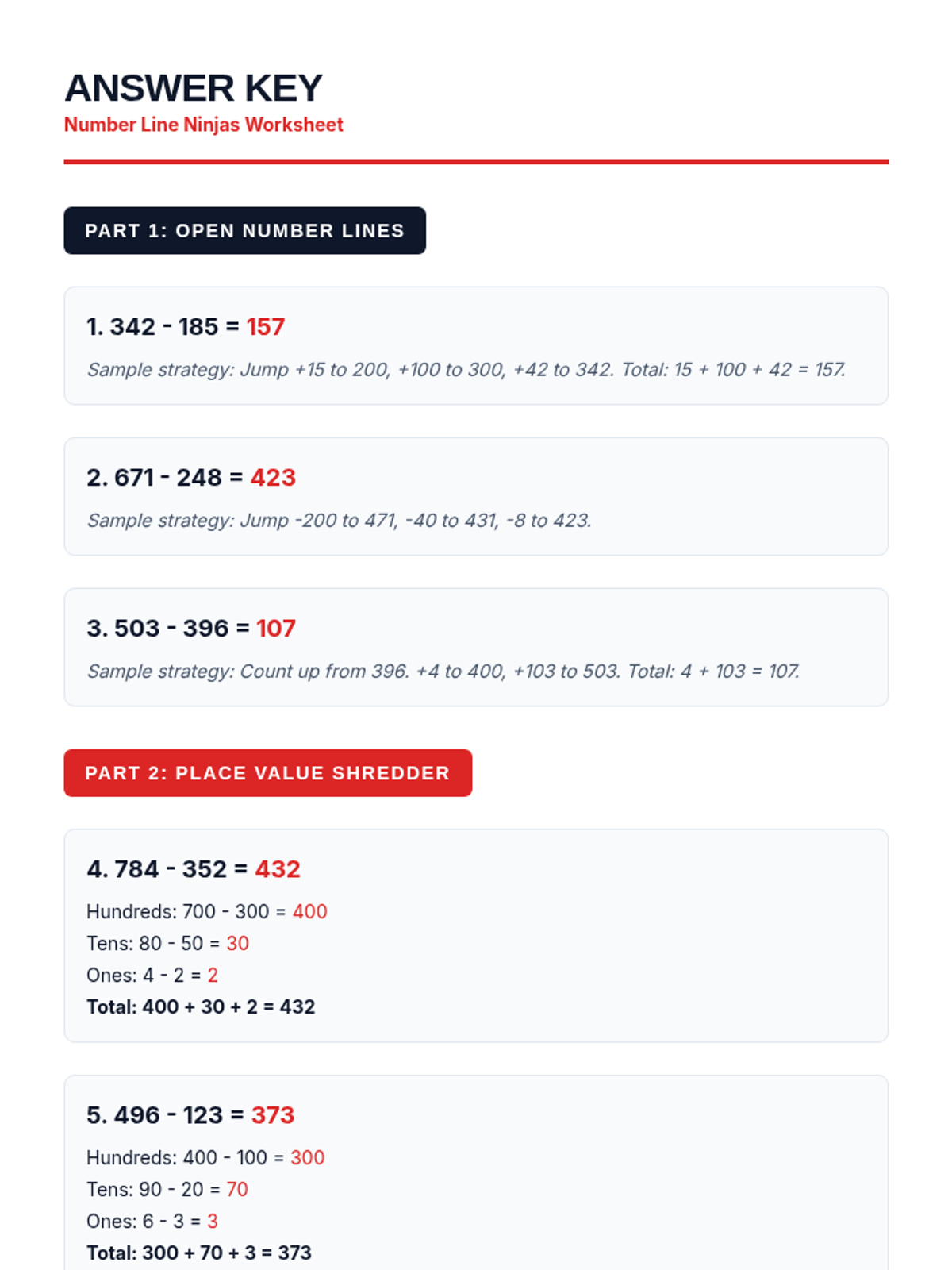
Task: Click the Ones: 4 - 2 line
Action: coord(152,976)
